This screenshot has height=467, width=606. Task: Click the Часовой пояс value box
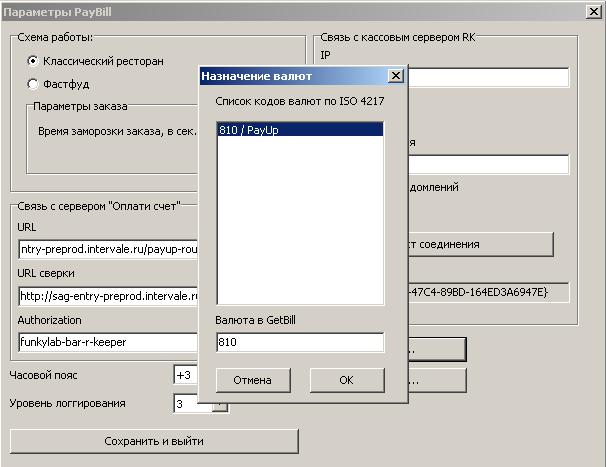point(185,376)
